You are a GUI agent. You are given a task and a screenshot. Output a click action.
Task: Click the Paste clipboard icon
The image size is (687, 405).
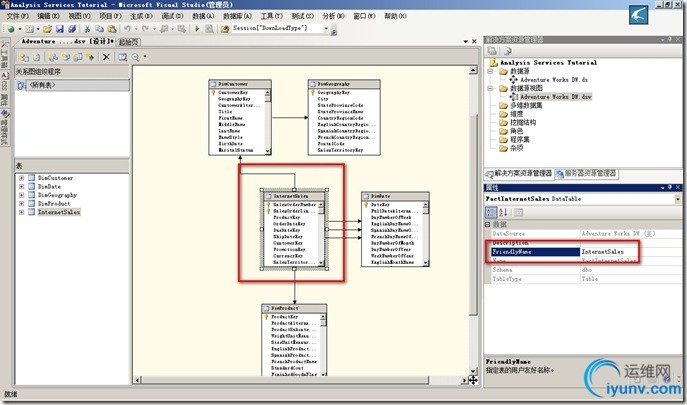point(112,29)
